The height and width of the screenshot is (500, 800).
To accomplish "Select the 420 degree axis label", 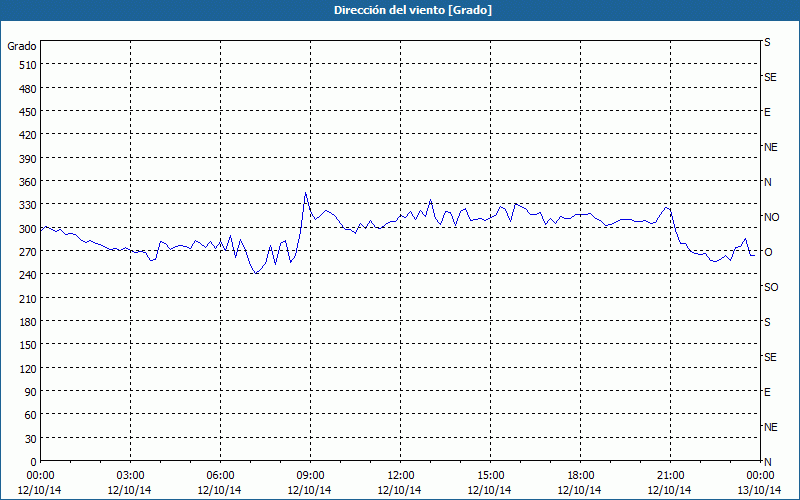I will (28, 136).
